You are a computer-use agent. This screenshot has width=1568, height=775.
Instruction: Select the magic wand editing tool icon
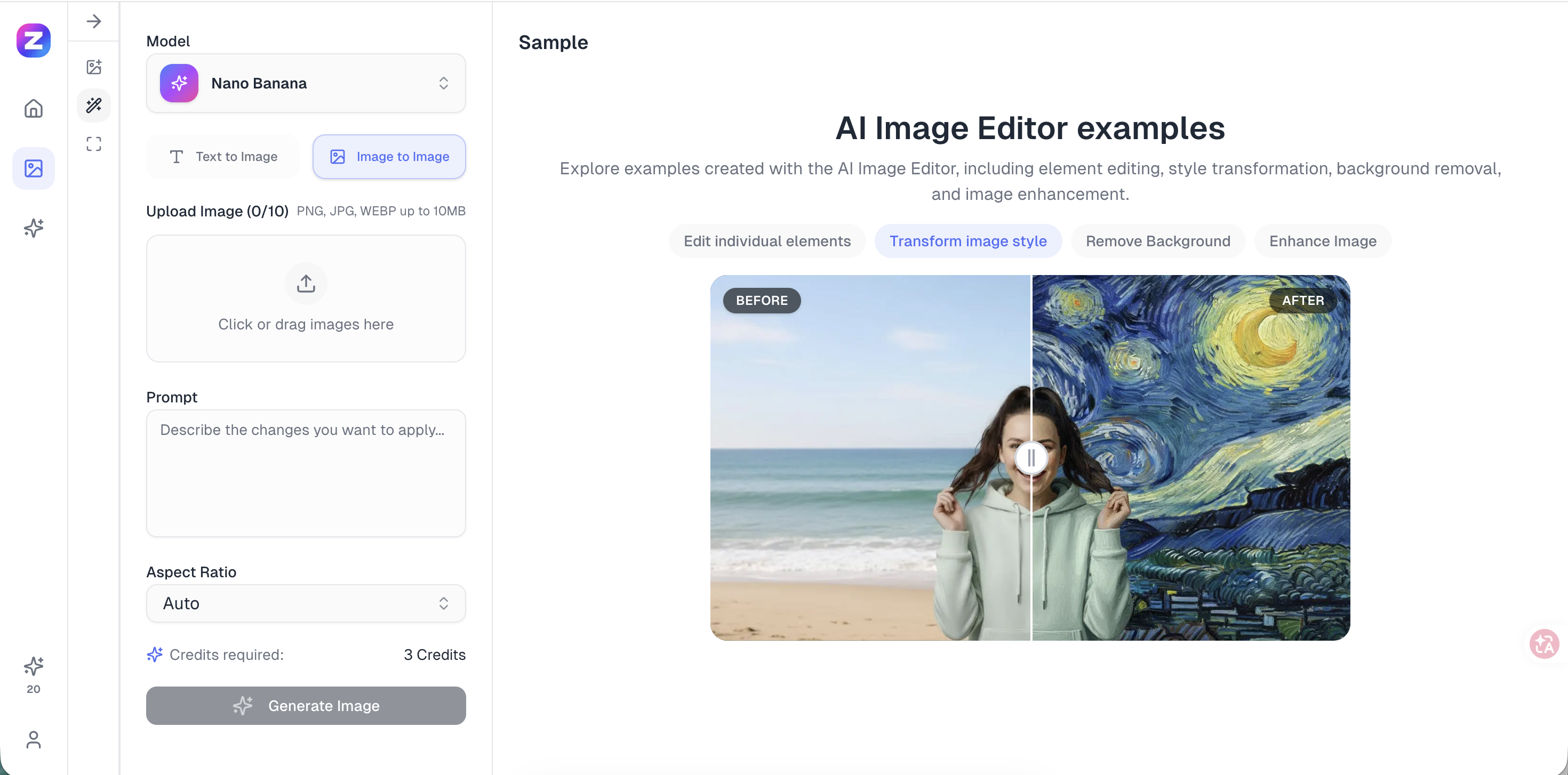(x=94, y=105)
